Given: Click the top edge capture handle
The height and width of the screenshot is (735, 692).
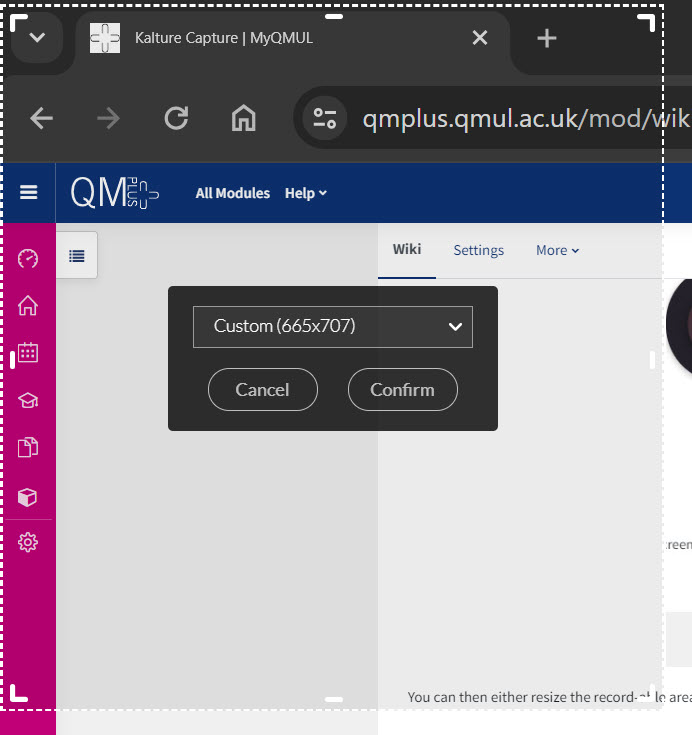Looking at the screenshot, I should coord(334,16).
